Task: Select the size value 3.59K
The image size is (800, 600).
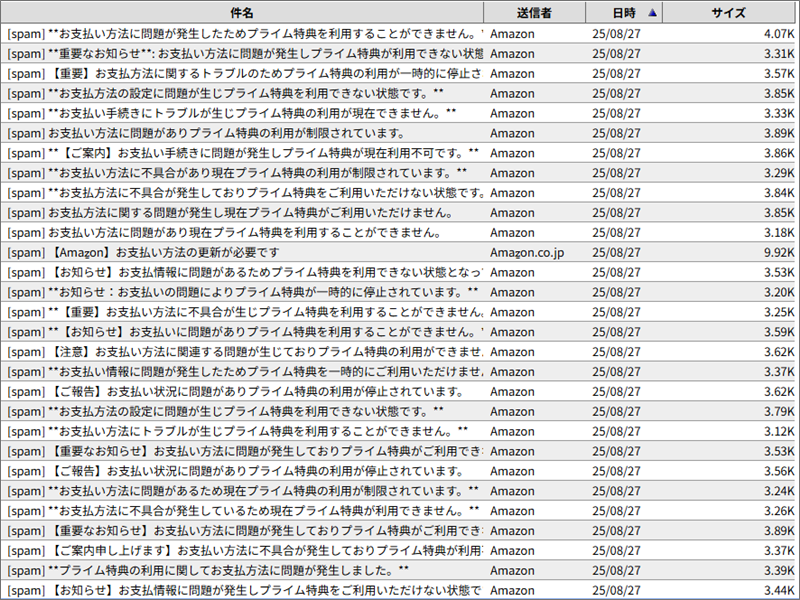Action: click(779, 332)
